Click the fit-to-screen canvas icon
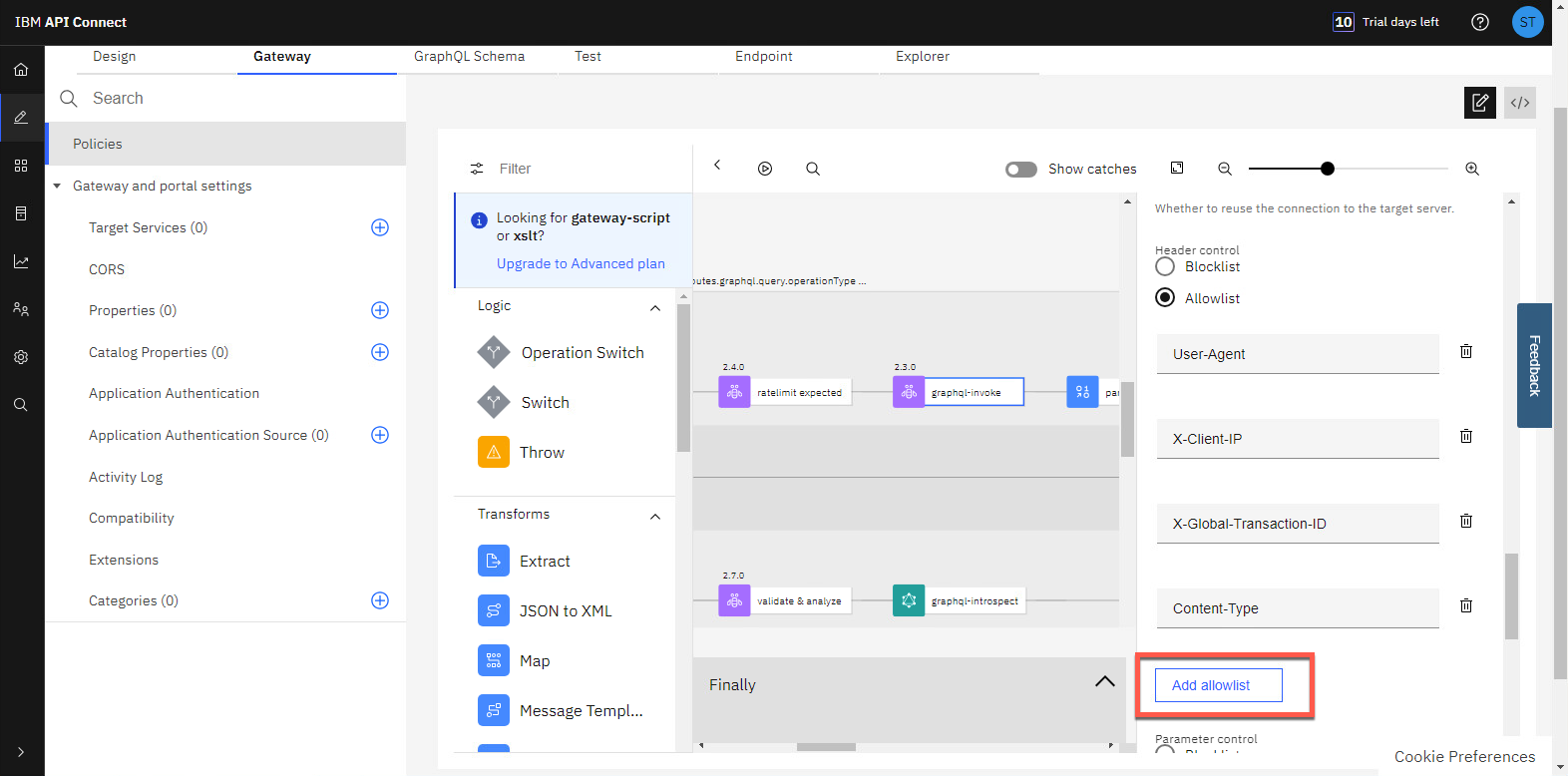The width and height of the screenshot is (1568, 776). pyautogui.click(x=1177, y=169)
